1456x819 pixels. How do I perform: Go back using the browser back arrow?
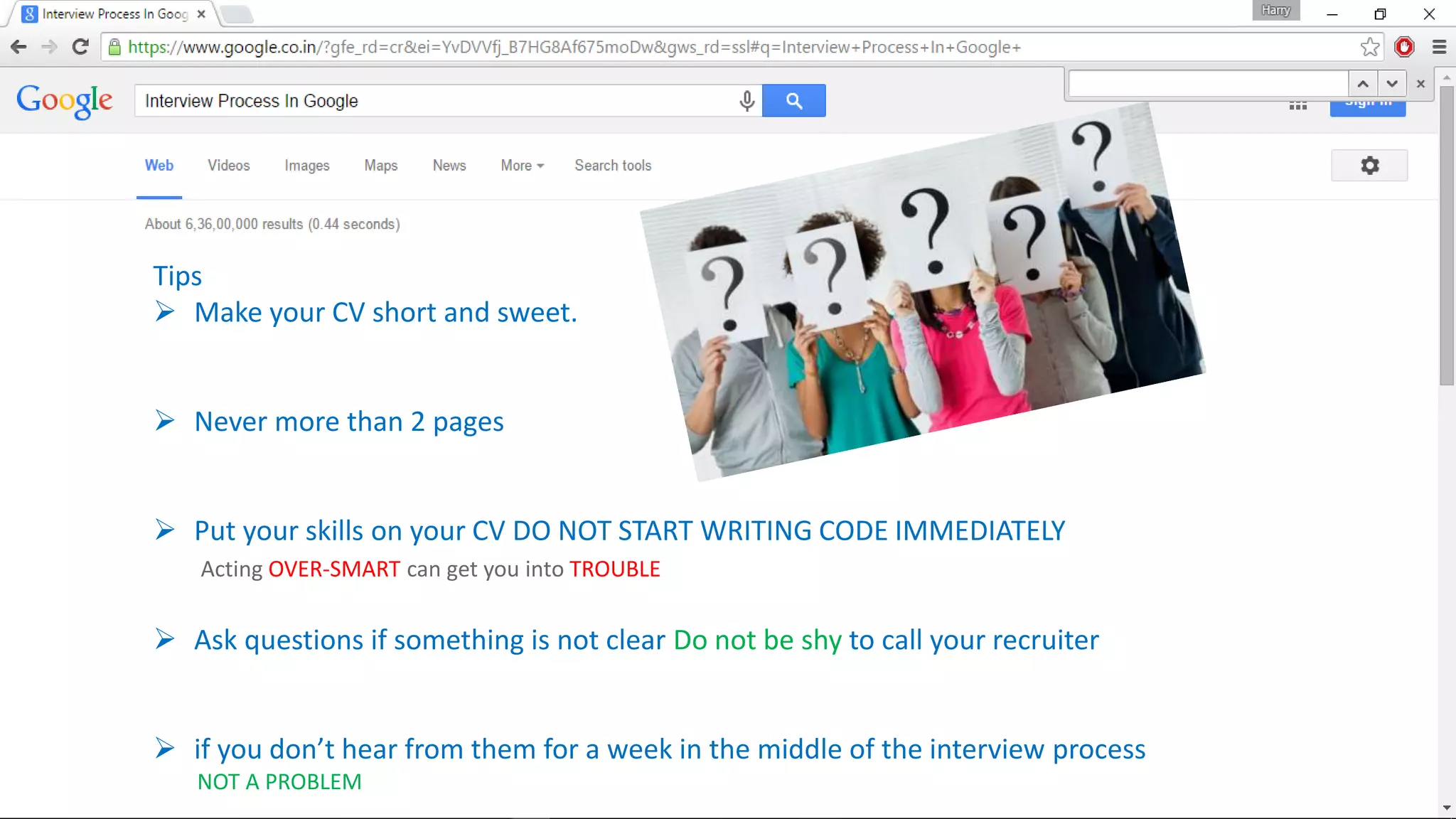point(18,47)
